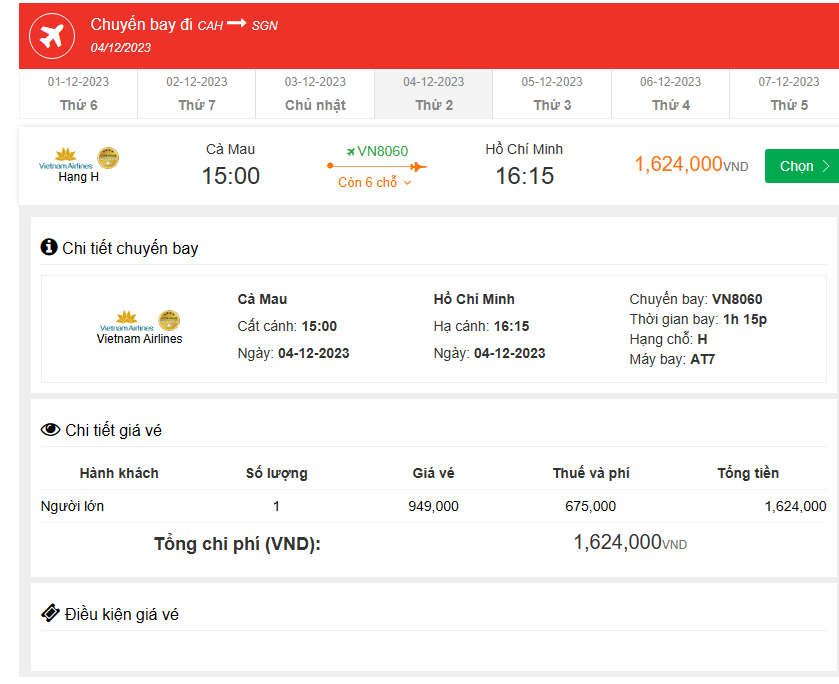
Task: Switch to the 05-12-2023 Thứ 3 date tab
Action: [x=551, y=92]
